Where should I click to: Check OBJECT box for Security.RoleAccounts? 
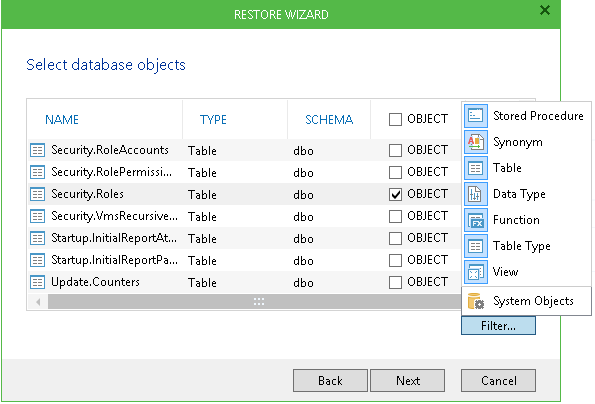[395, 150]
